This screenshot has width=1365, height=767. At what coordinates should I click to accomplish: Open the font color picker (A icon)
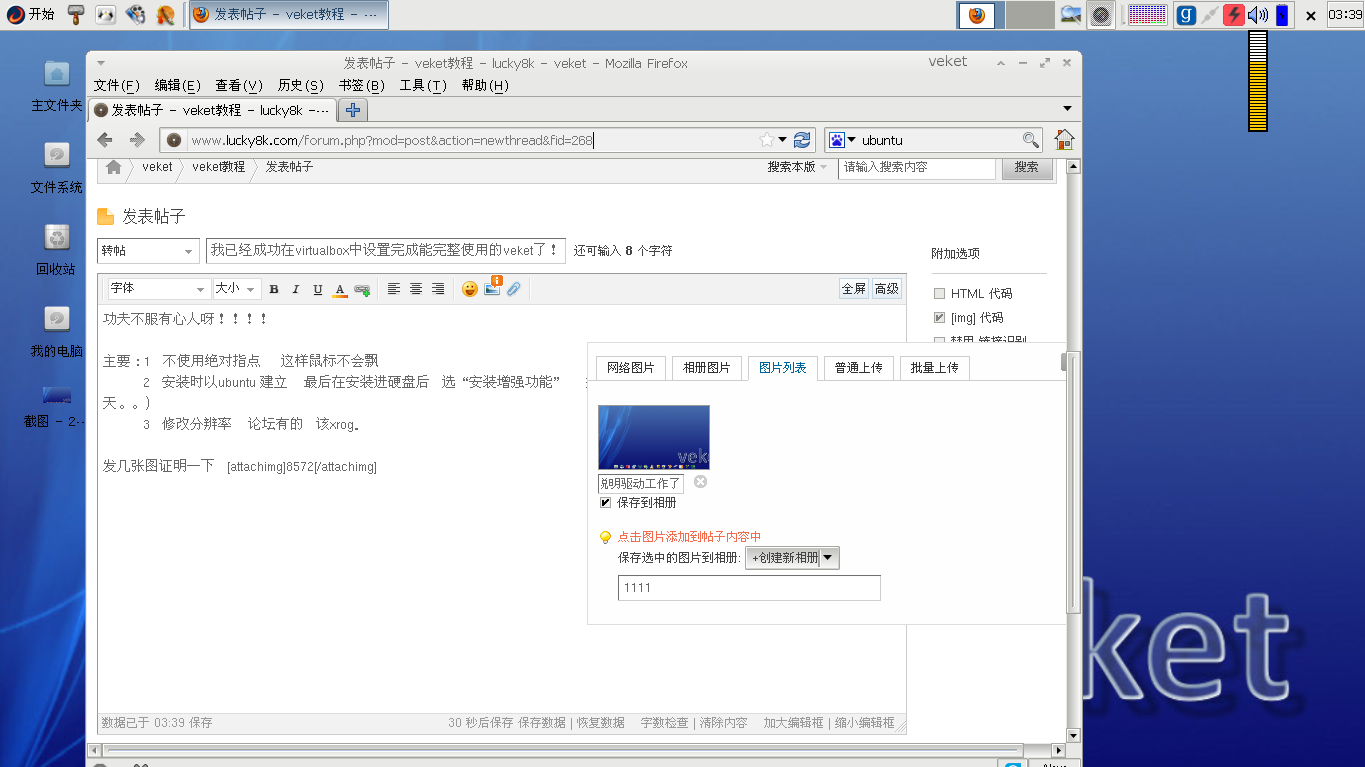point(340,289)
